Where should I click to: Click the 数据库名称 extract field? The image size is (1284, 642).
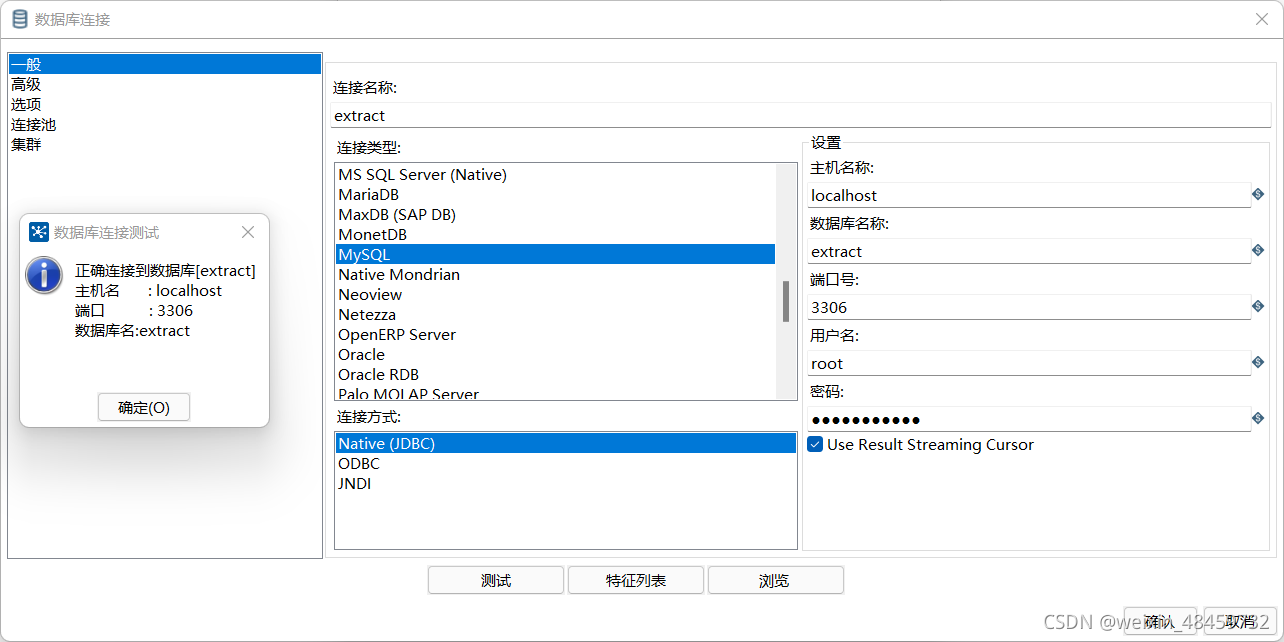1029,251
